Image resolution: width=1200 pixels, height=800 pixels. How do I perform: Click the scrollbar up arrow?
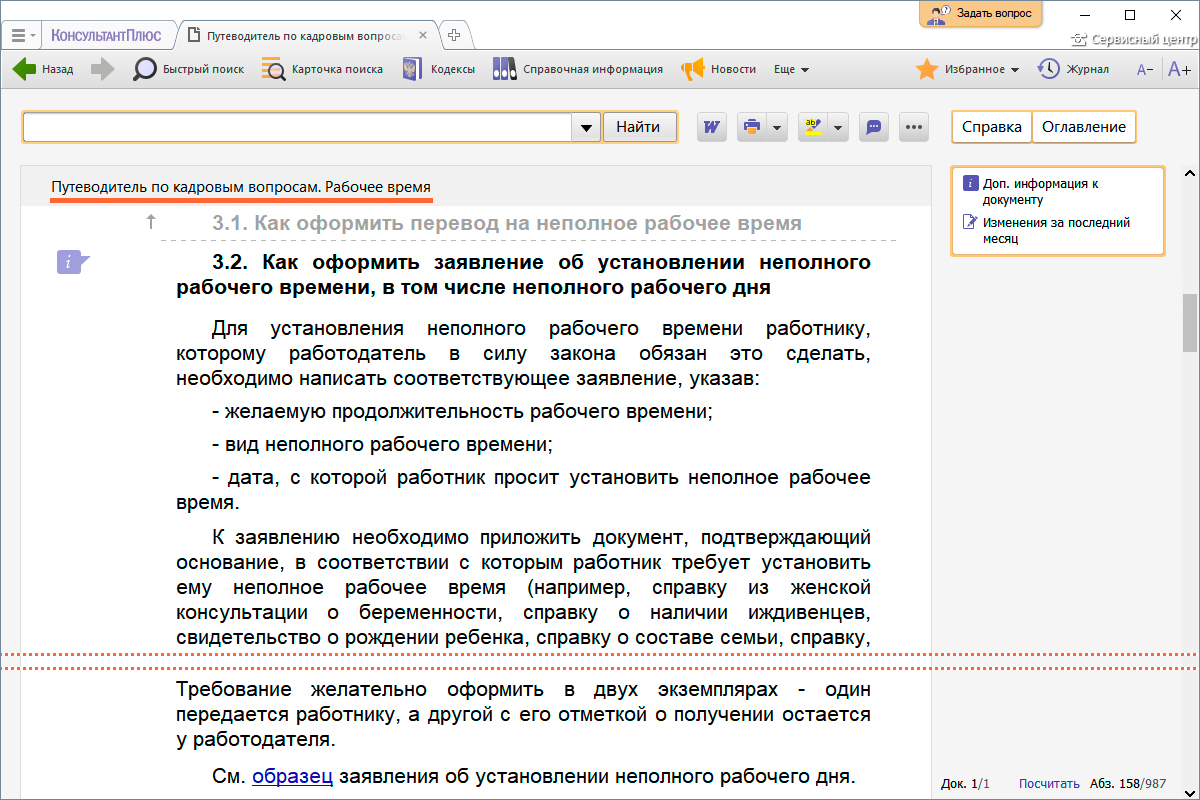[1190, 173]
